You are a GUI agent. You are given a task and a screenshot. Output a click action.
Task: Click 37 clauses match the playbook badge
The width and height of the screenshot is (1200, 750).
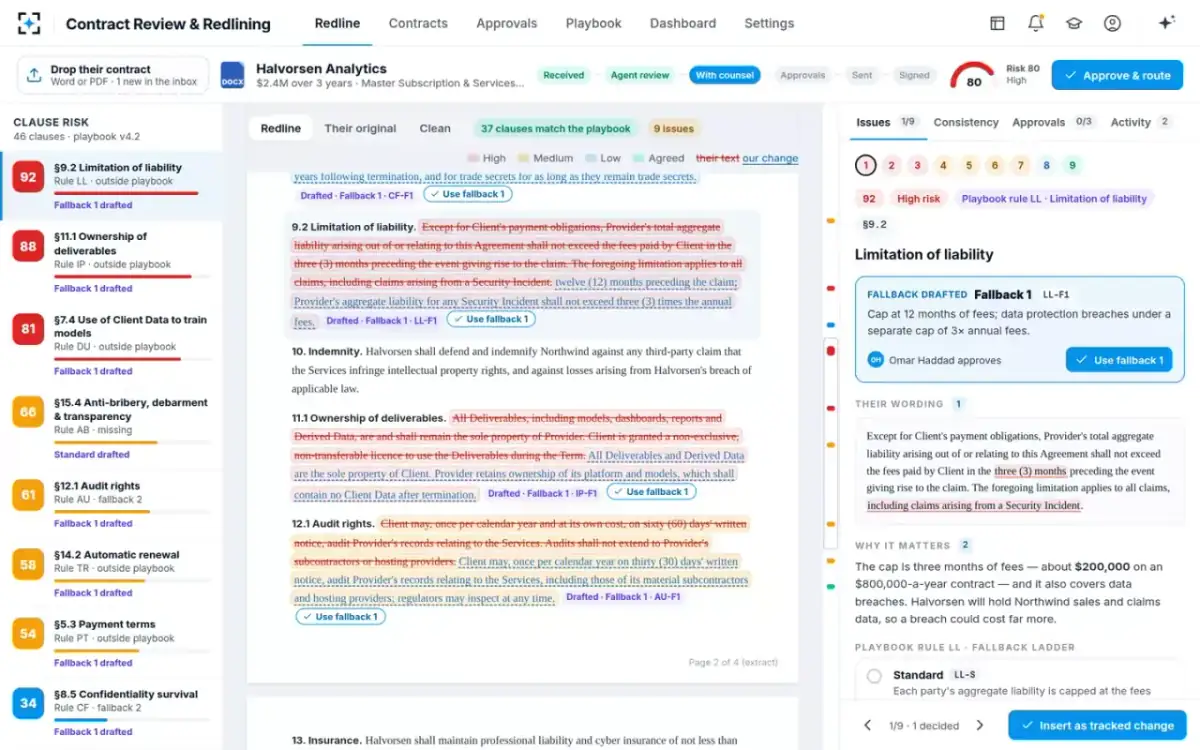[555, 128]
